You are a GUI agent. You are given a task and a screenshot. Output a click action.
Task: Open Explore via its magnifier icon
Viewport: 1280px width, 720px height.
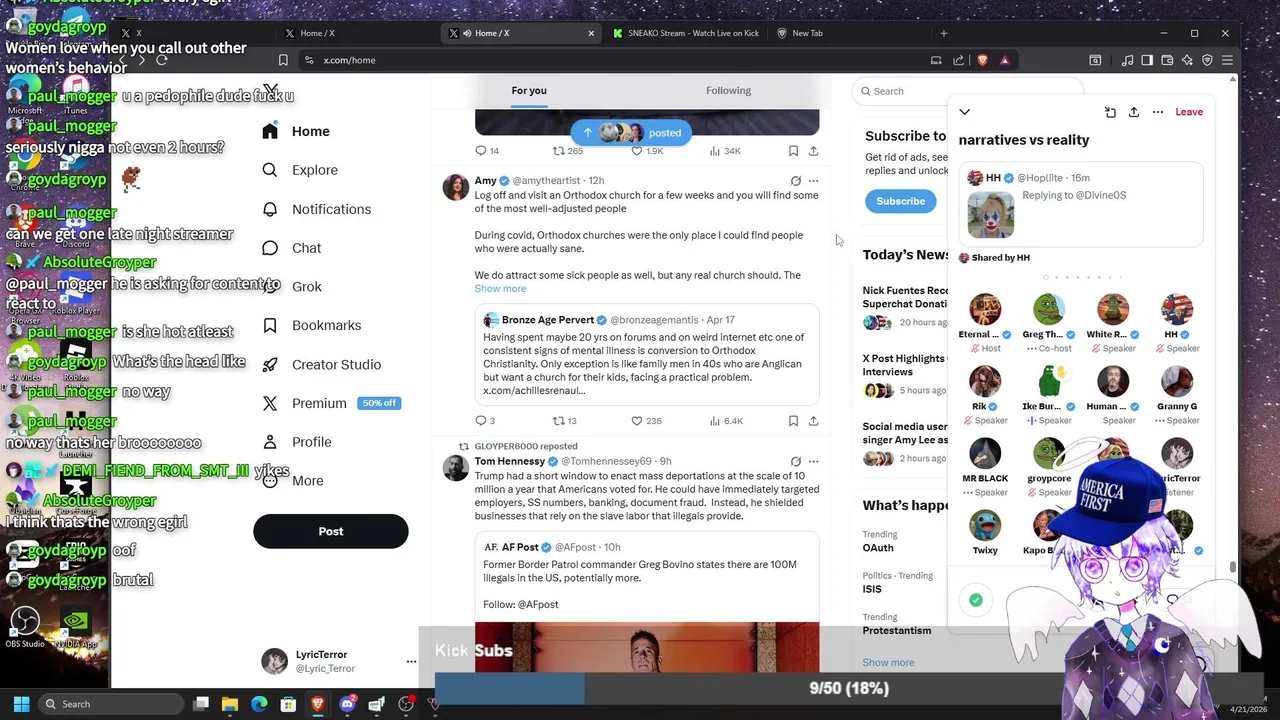pos(270,170)
